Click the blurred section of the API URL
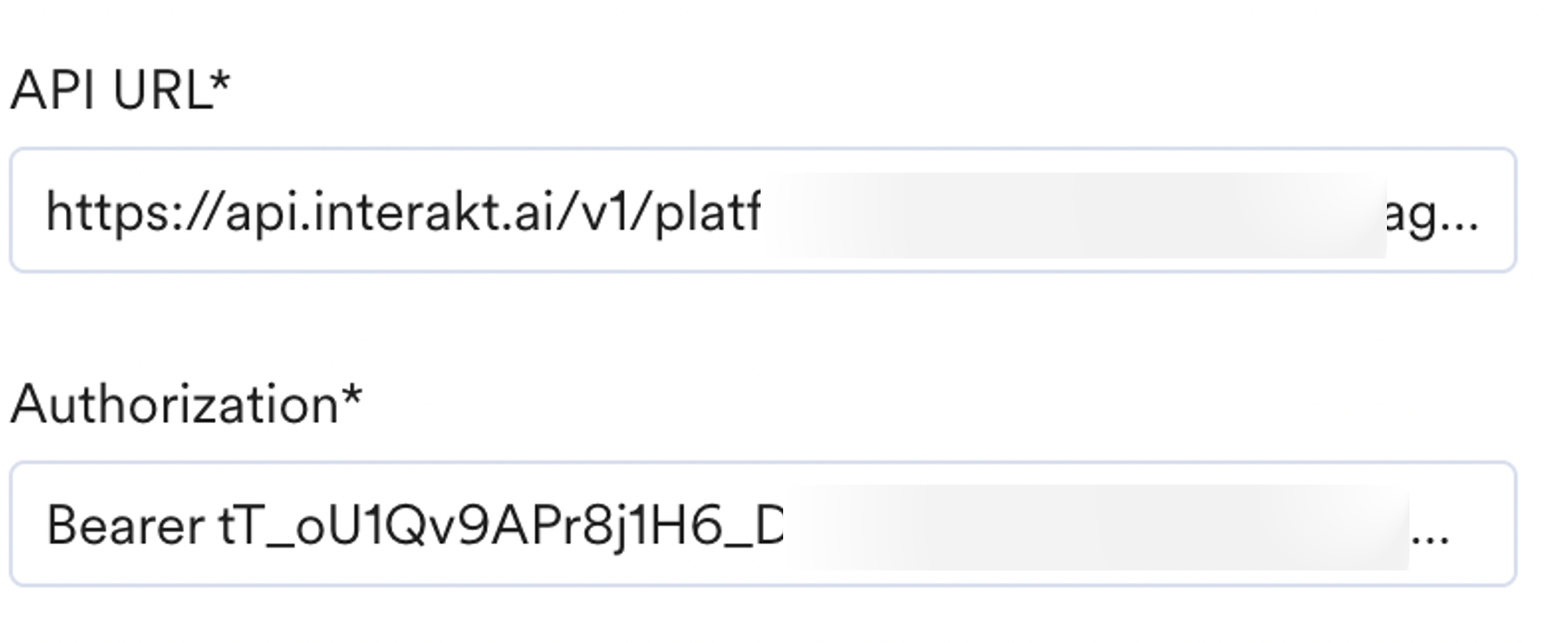 point(1074,215)
